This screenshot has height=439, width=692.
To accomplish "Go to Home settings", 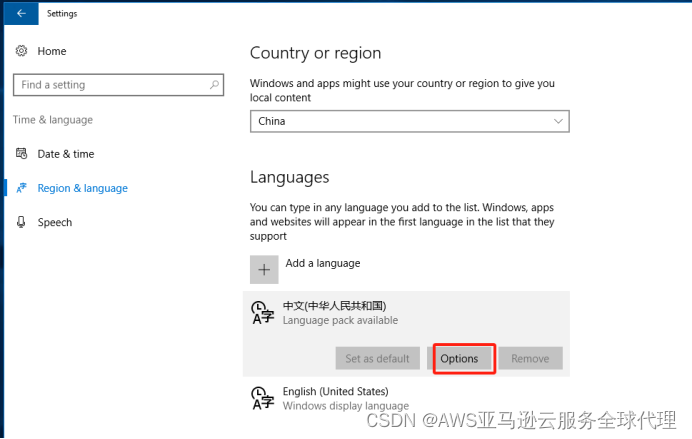I will pyautogui.click(x=52, y=51).
